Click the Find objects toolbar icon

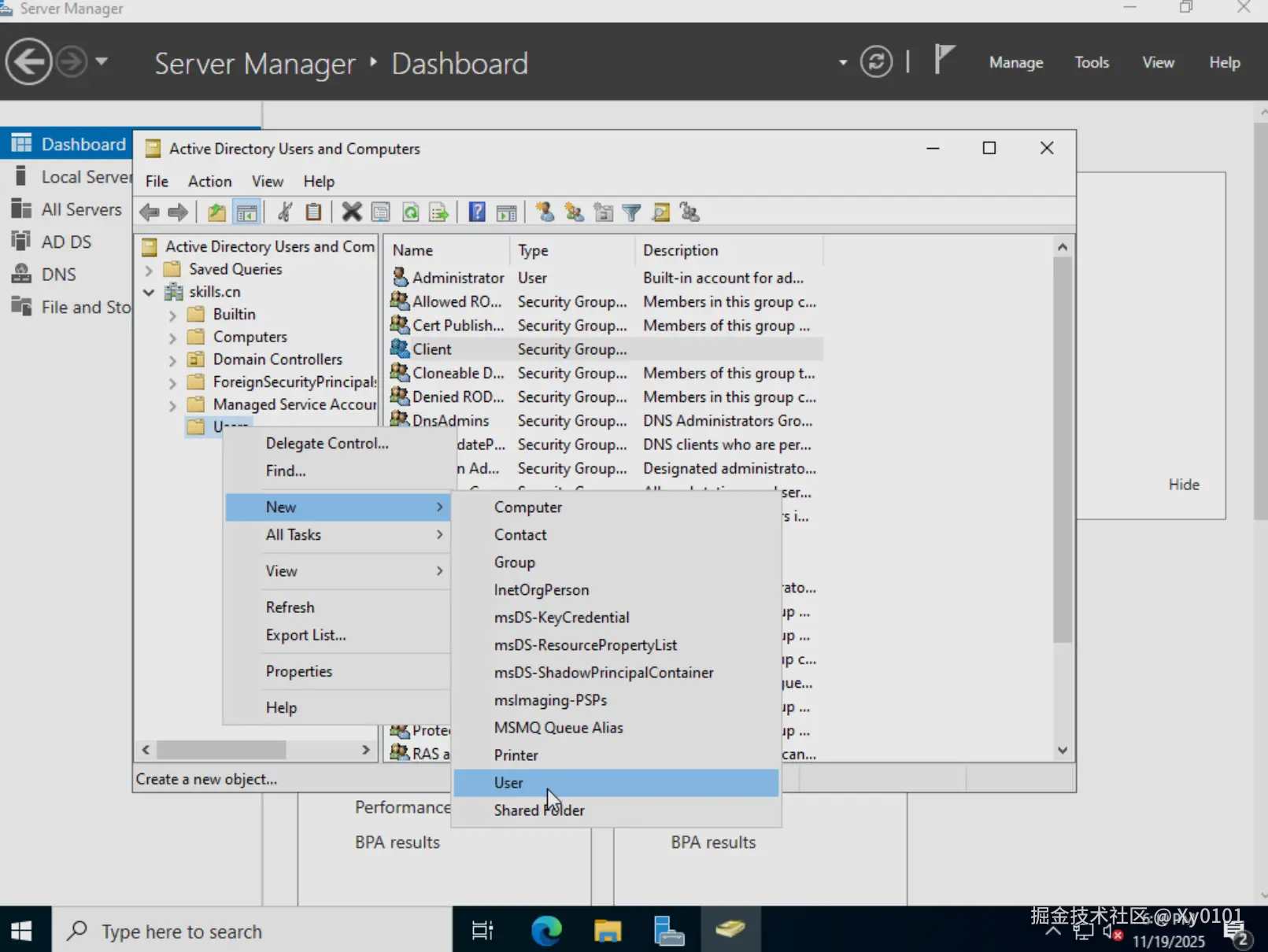[661, 212]
